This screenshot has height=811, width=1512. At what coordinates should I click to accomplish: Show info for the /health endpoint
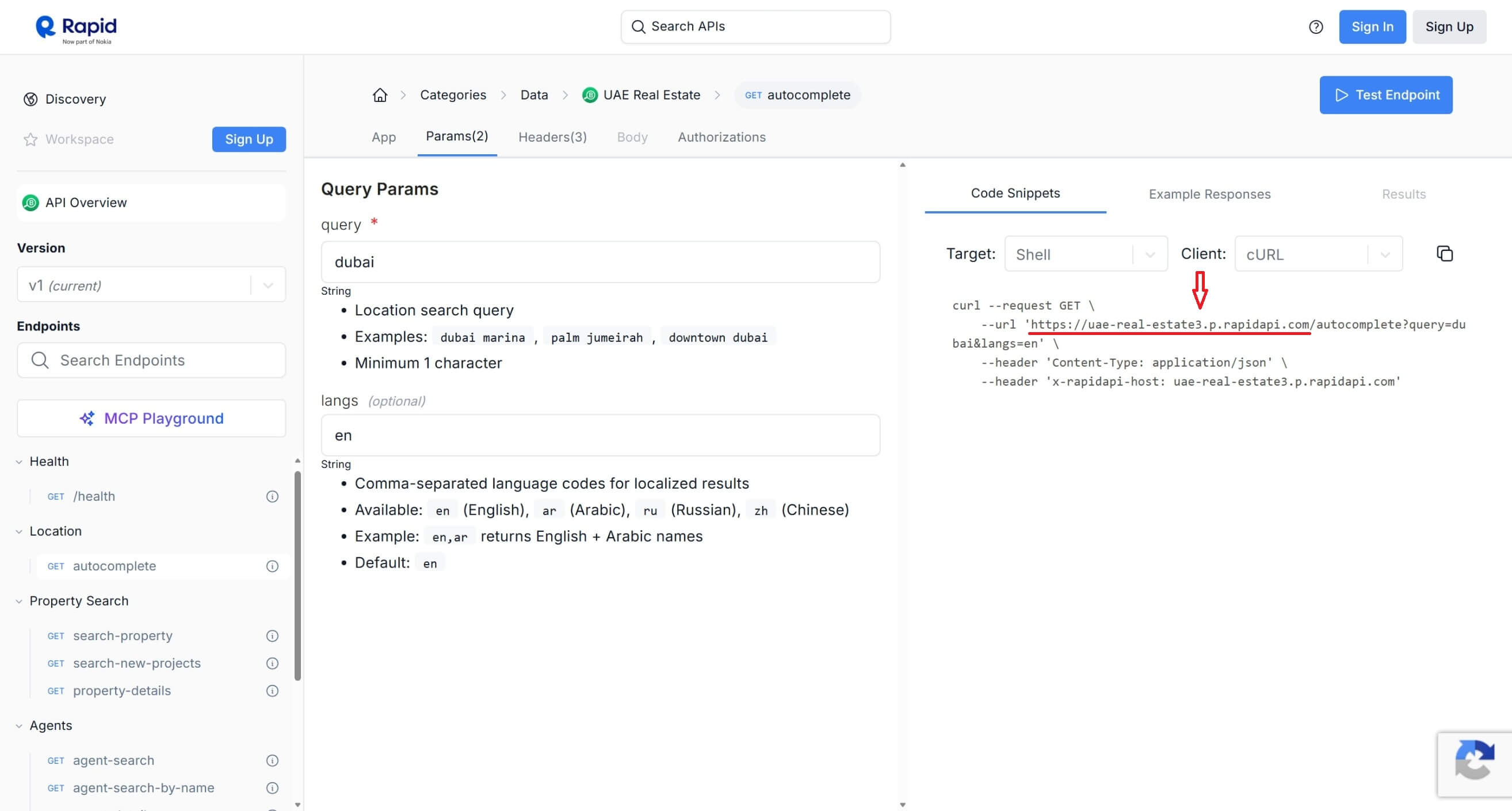(x=272, y=497)
